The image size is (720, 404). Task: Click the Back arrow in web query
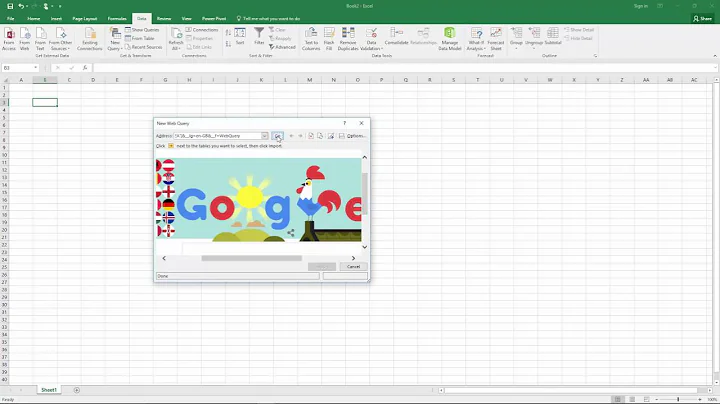(291, 136)
